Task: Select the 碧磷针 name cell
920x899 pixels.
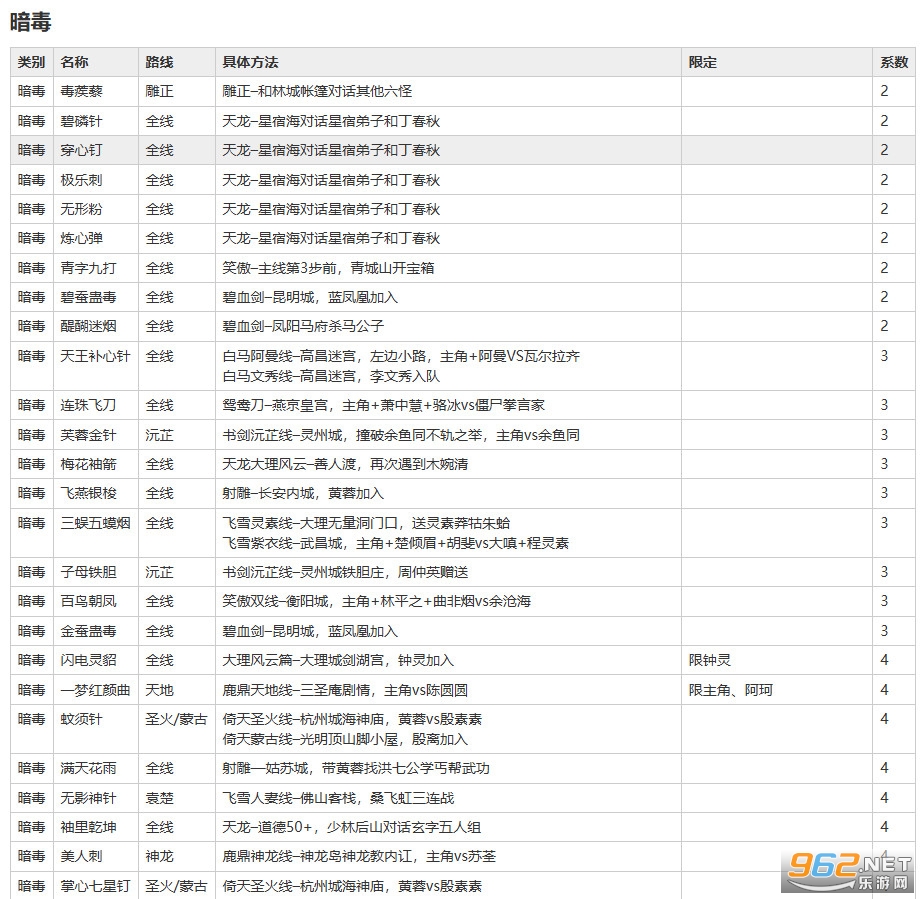Action: tap(96, 121)
